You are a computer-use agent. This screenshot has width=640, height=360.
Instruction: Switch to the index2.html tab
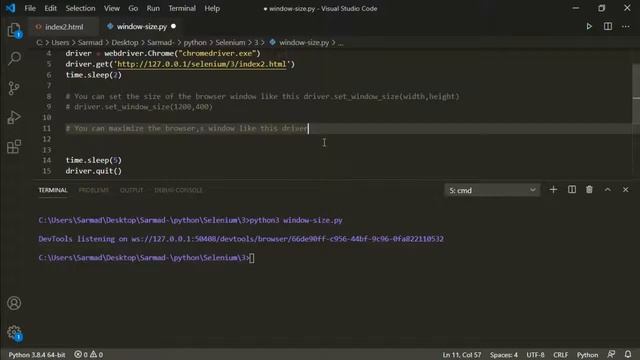63,27
